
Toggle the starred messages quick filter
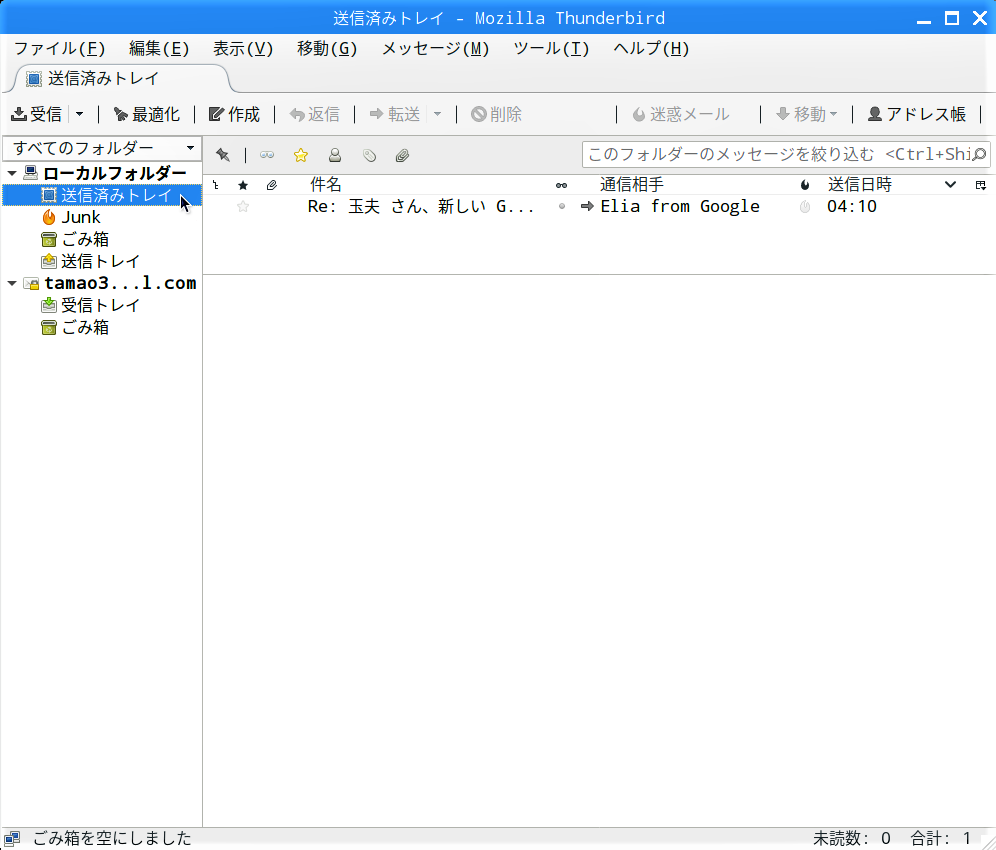click(300, 155)
